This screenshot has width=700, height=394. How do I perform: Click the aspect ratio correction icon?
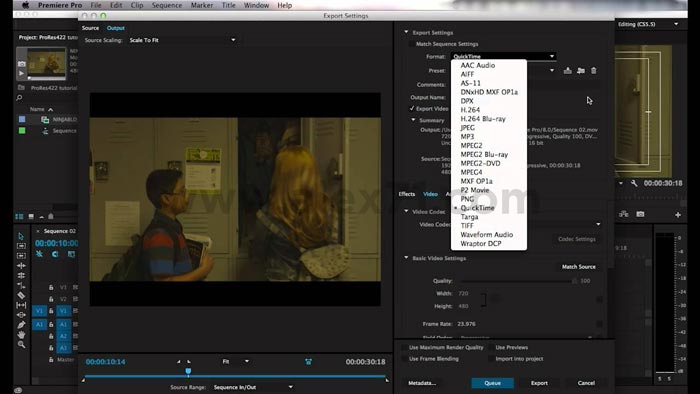click(x=308, y=361)
